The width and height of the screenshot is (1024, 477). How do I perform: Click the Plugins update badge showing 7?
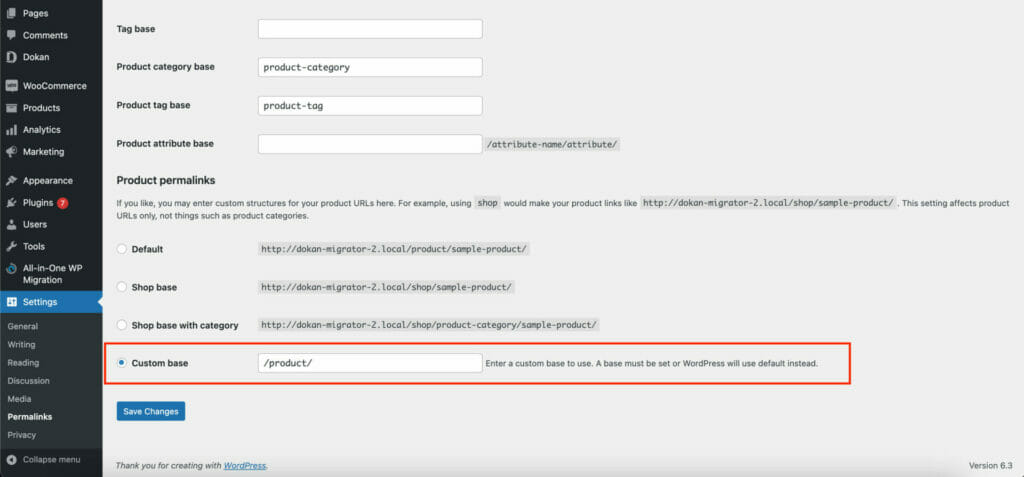point(63,203)
